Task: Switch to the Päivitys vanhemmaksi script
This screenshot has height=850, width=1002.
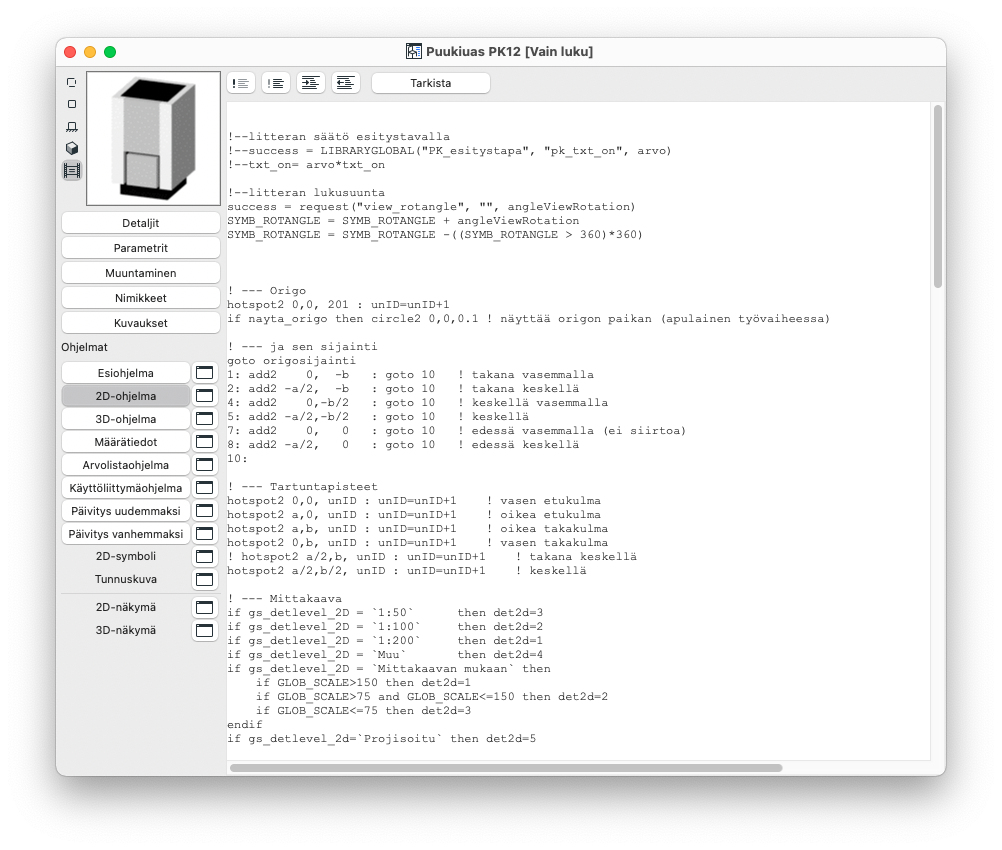Action: pos(126,534)
